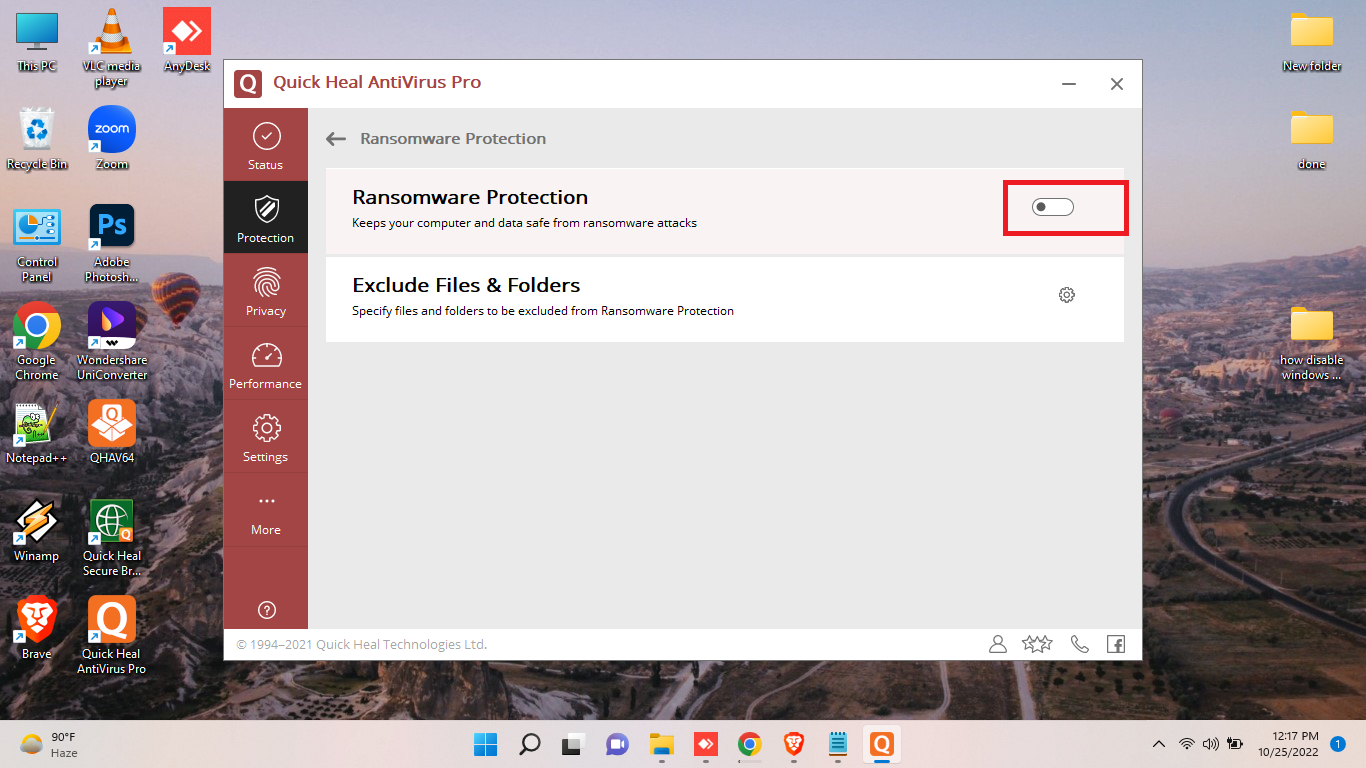Show hidden system tray icons chevron
Image resolution: width=1366 pixels, height=768 pixels.
pyautogui.click(x=1159, y=744)
